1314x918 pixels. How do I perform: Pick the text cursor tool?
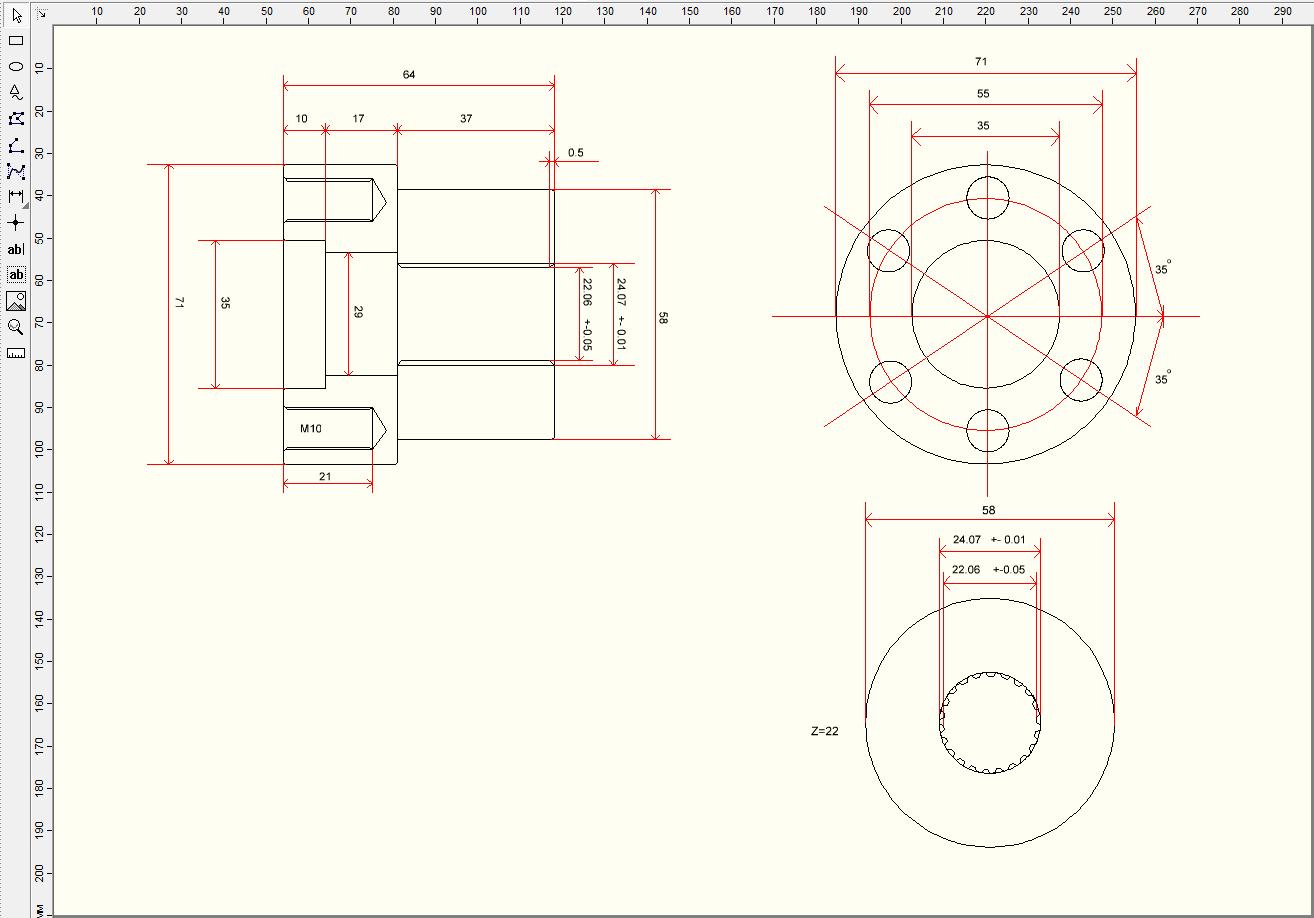[15, 249]
